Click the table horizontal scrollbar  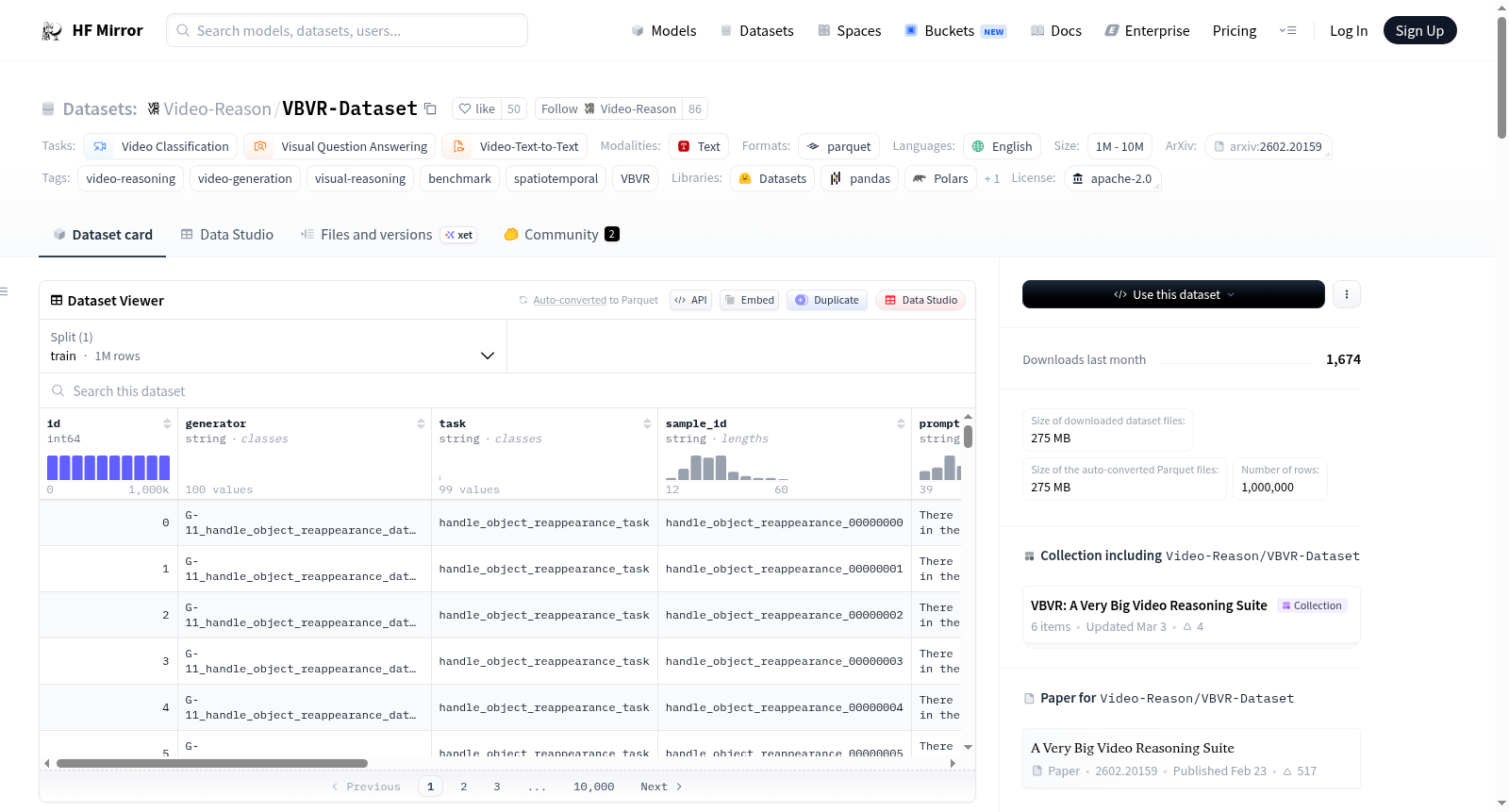pyautogui.click(x=212, y=763)
